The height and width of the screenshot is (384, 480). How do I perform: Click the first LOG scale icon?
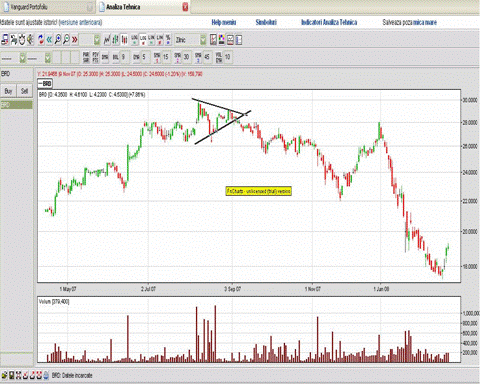point(134,39)
